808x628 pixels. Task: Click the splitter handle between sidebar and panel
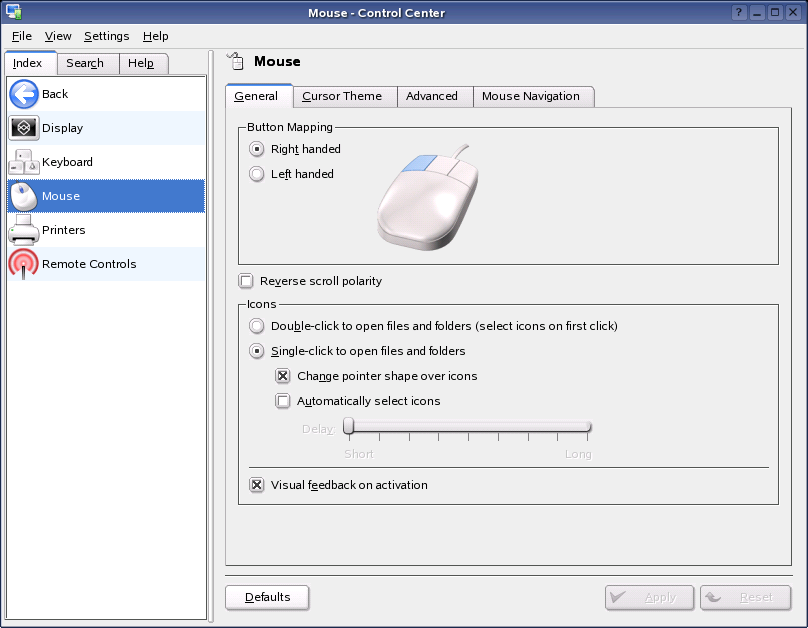pos(211,336)
